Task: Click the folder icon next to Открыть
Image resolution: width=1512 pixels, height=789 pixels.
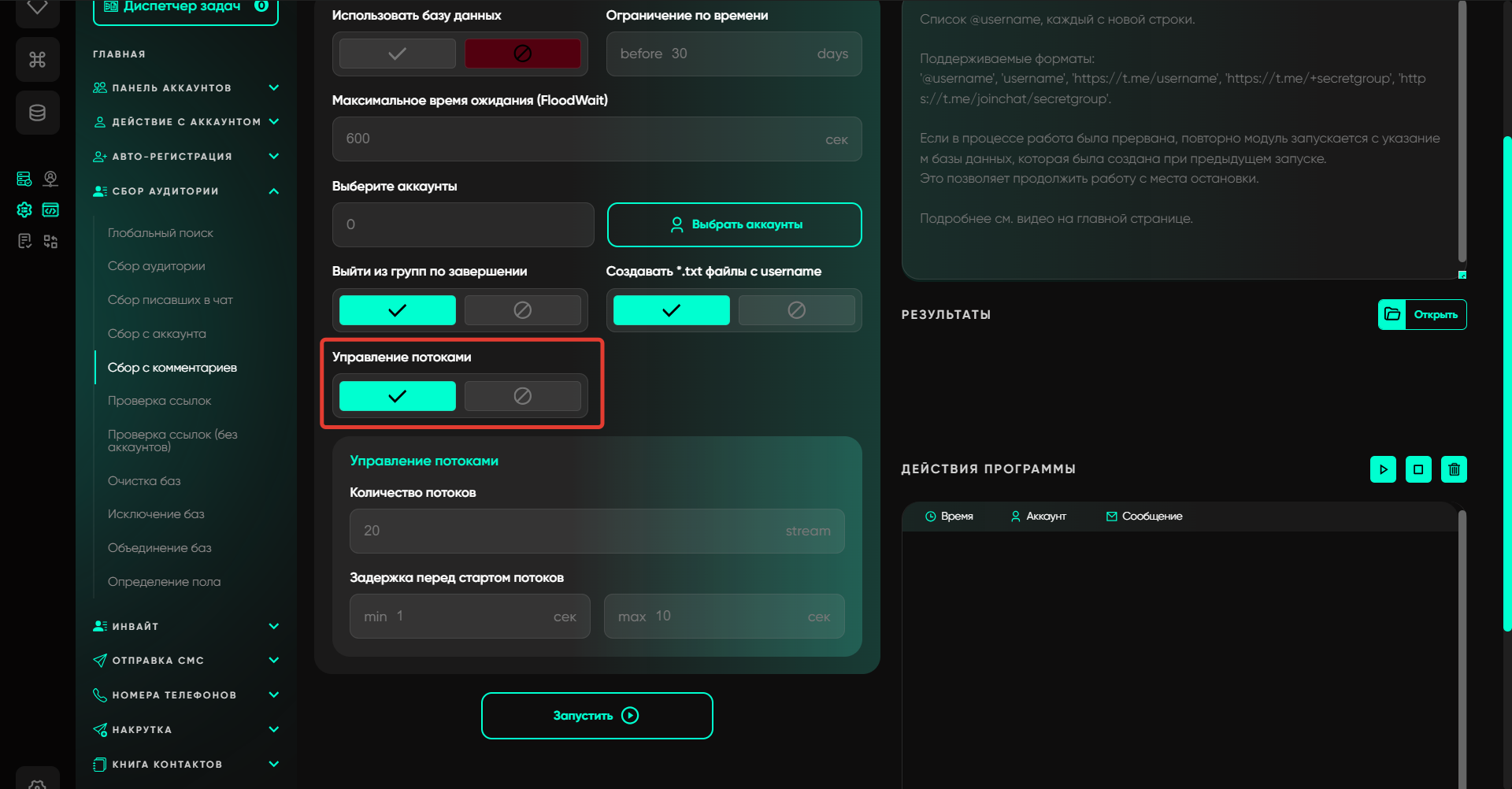Action: 1392,314
